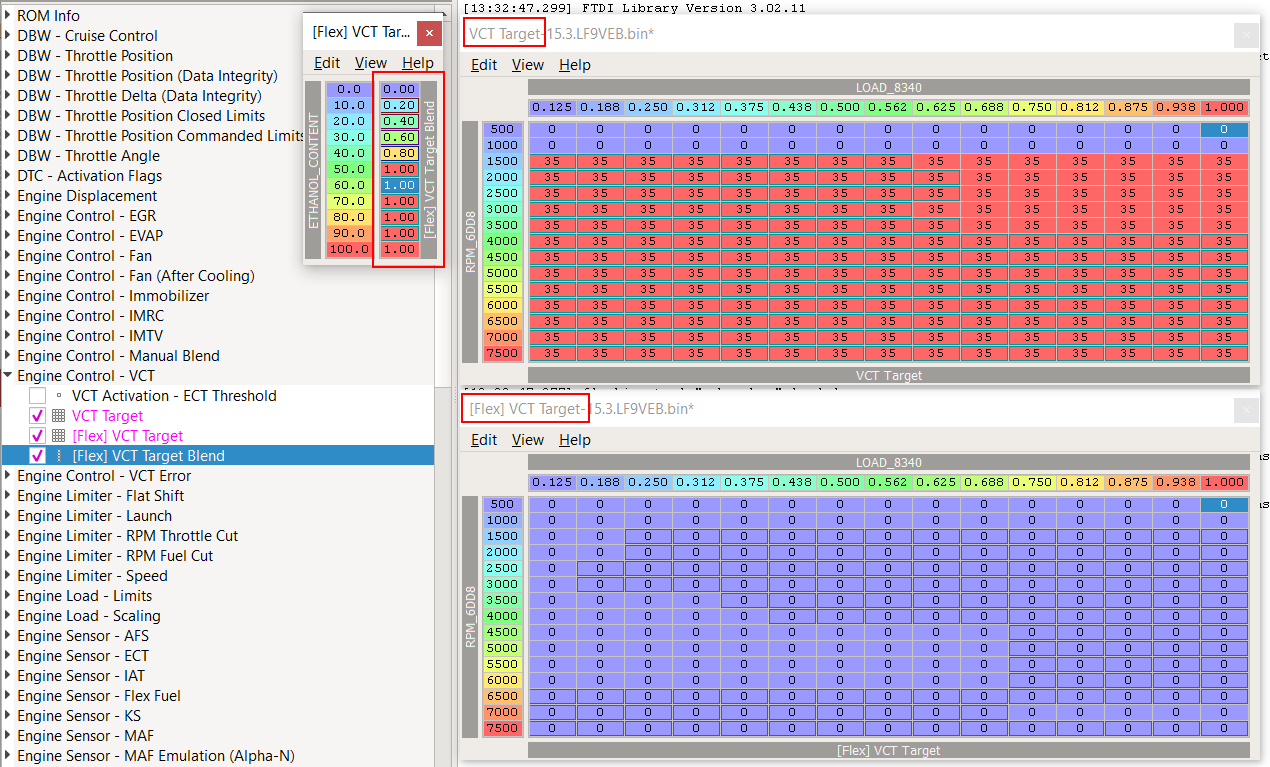Select the Engine Sensor - Flex Fuel tree item
Screen dimensions: 1270x767
[x=99, y=696]
